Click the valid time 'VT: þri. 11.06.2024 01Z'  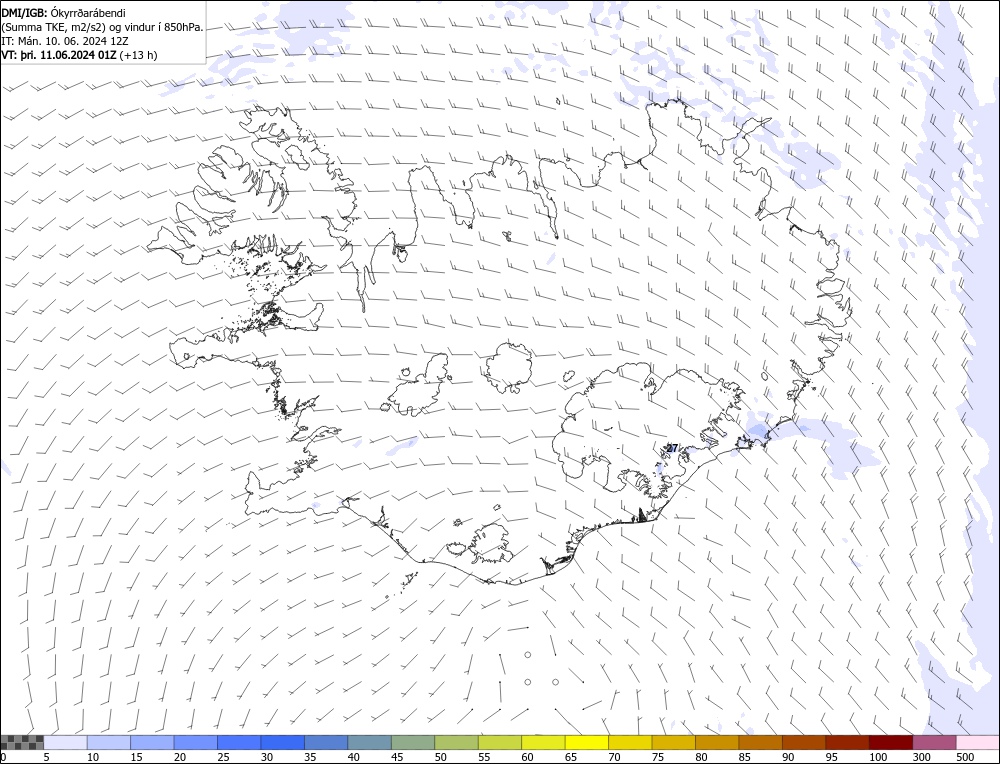coord(59,55)
